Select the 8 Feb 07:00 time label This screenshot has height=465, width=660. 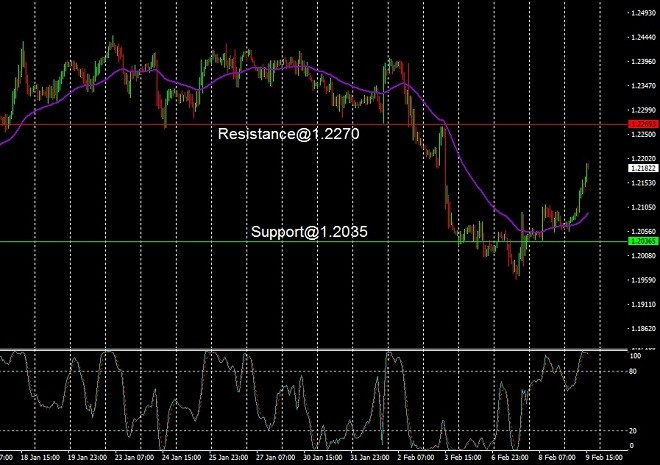(557, 458)
